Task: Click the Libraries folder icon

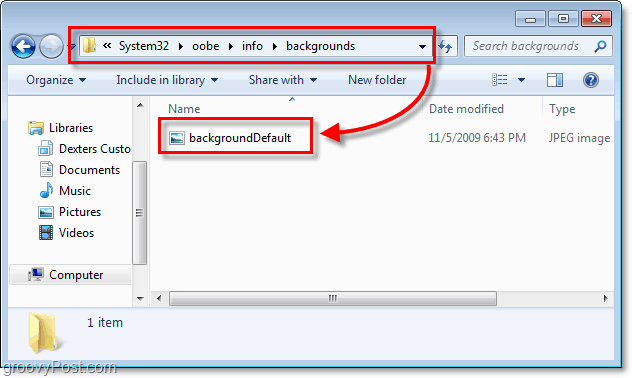Action: click(36, 128)
